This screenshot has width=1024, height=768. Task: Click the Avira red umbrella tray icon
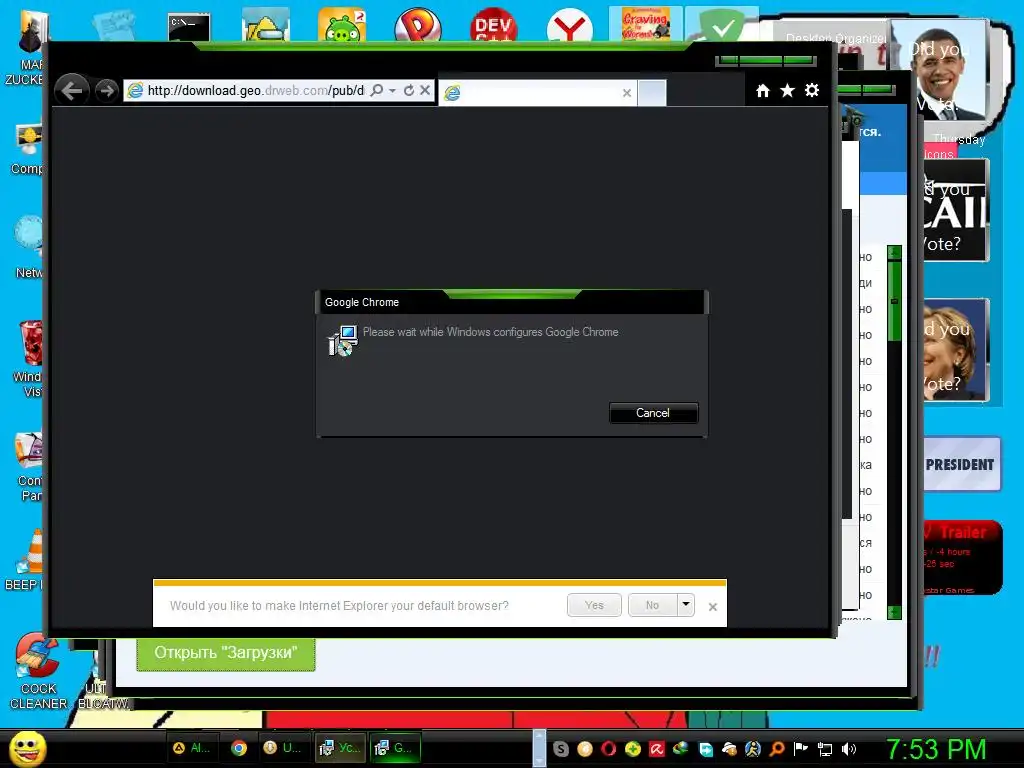(656, 749)
